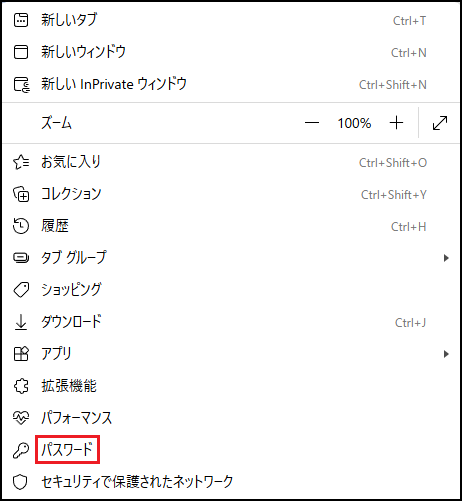The width and height of the screenshot is (462, 501).
Task: Click the password key icon
Action: 21,450
